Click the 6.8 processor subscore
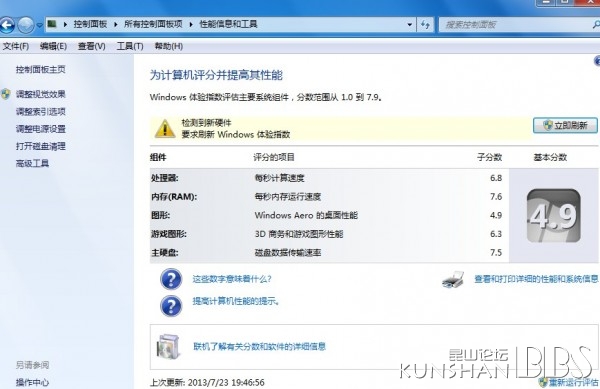Image resolution: width=600 pixels, height=389 pixels. pos(496,178)
